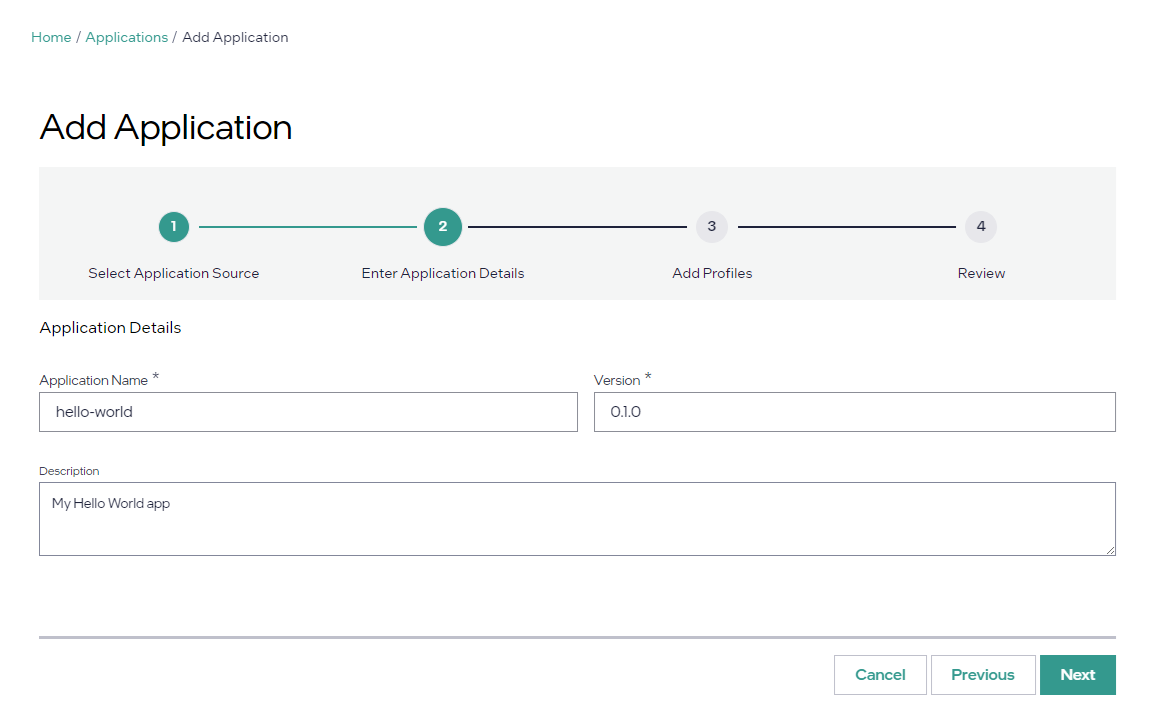
Task: Click the Add Application breadcrumb text
Action: (x=235, y=37)
